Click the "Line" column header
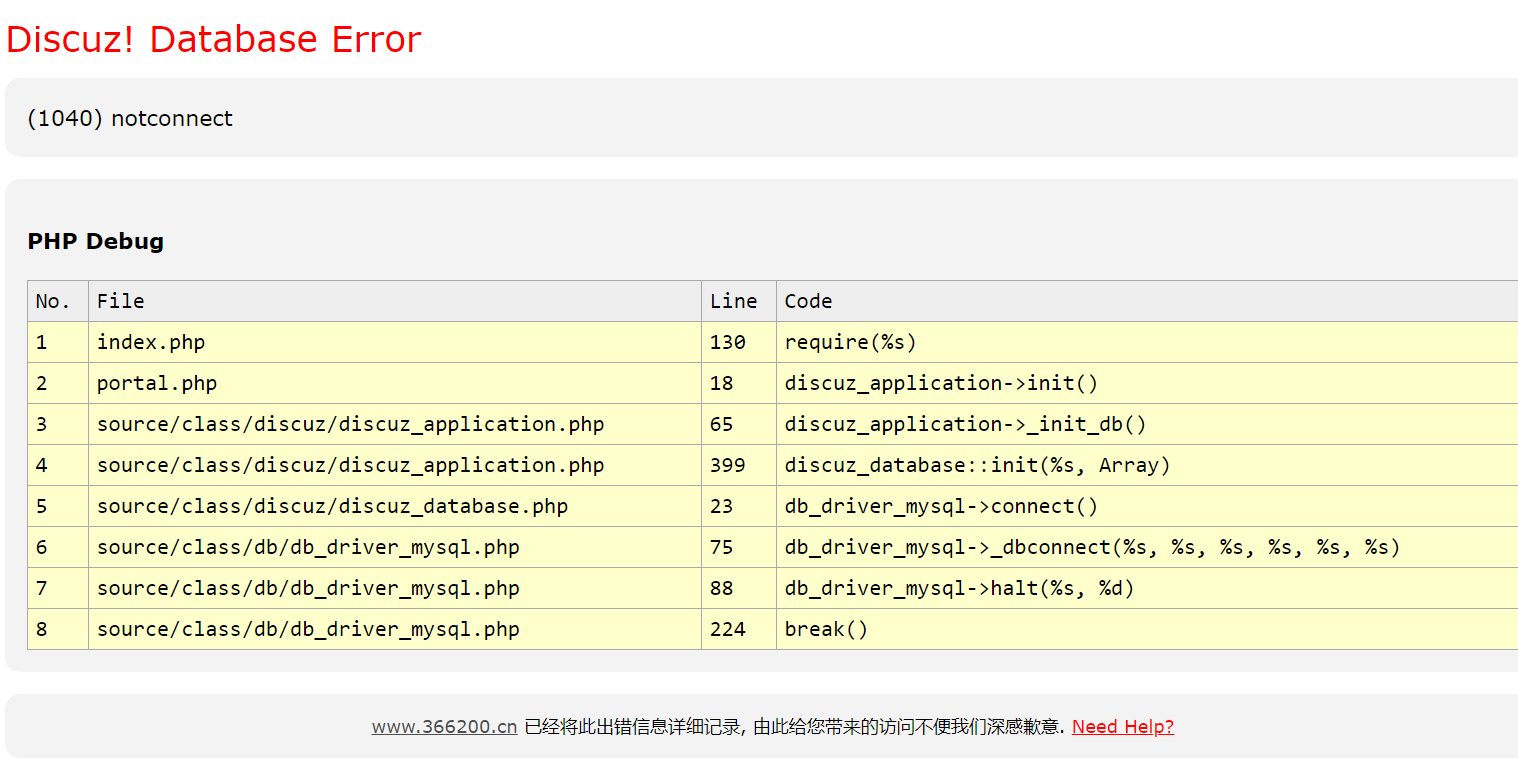This screenshot has height=759, width=1518. 733,301
